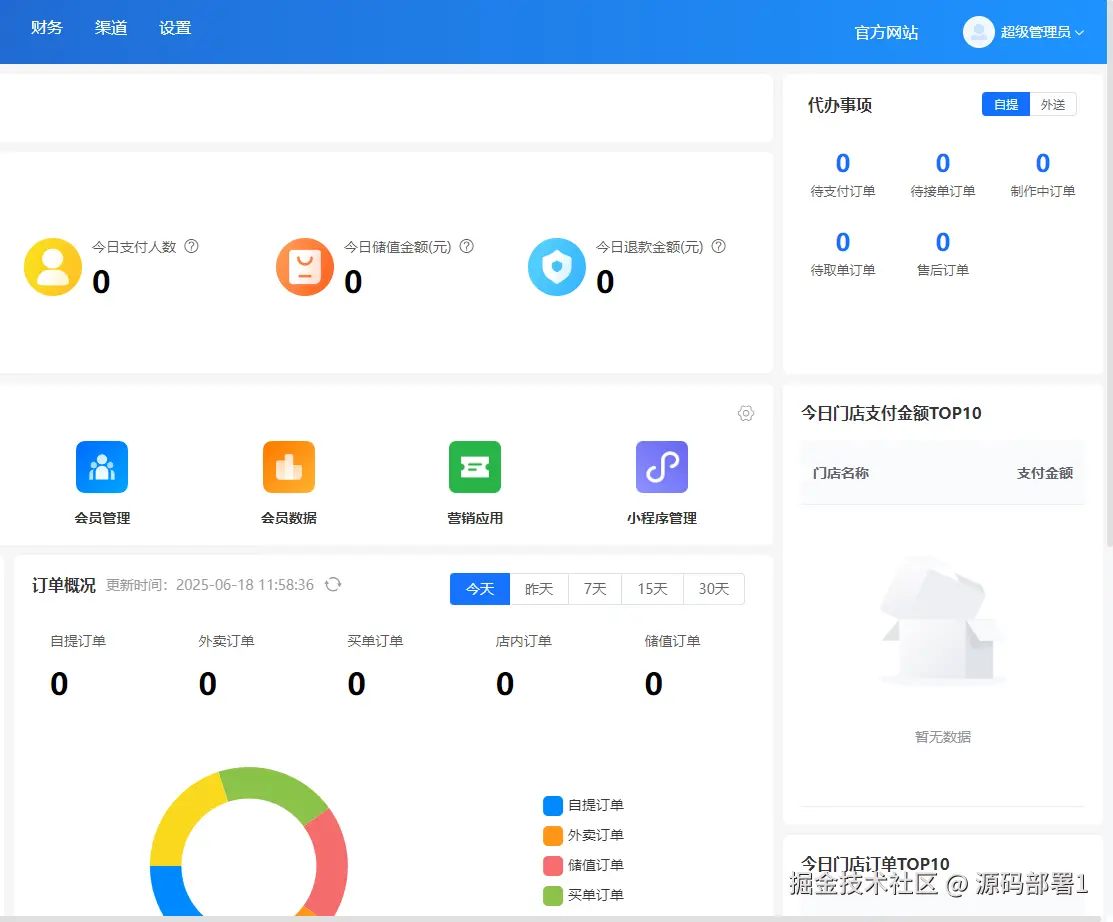Viewport: 1113px width, 922px height.
Task: Select the 会员数据 (Member Data) icon
Action: coord(288,467)
